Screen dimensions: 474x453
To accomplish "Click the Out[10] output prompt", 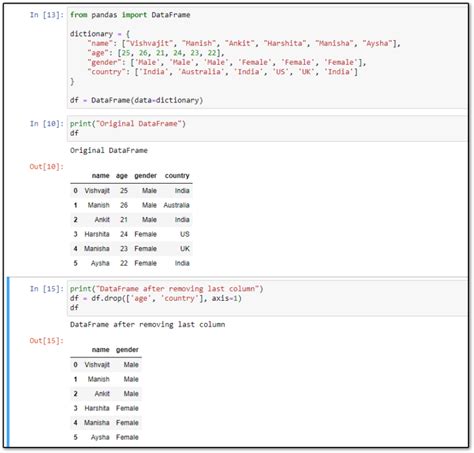I will [x=47, y=166].
